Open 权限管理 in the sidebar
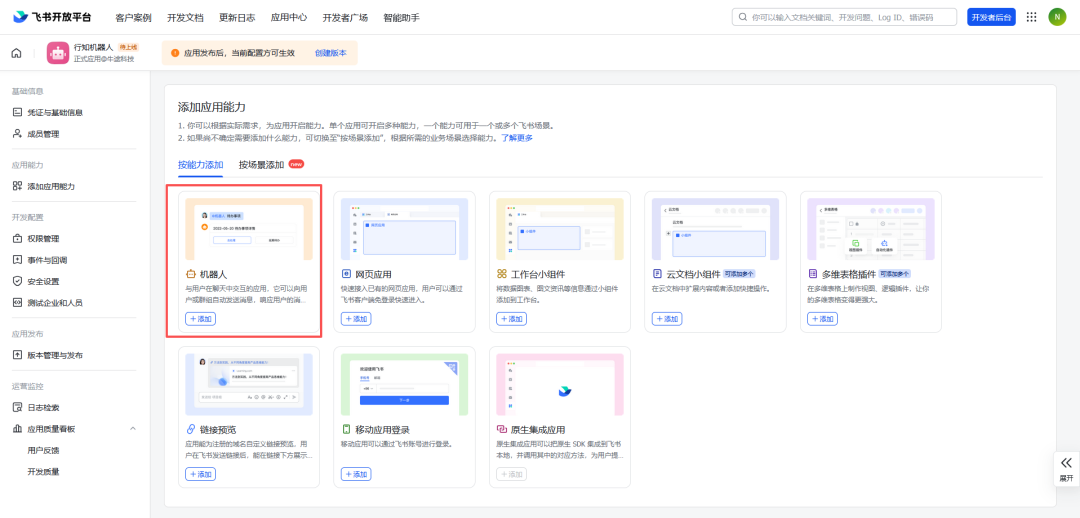This screenshot has width=1080, height=518. (x=43, y=239)
